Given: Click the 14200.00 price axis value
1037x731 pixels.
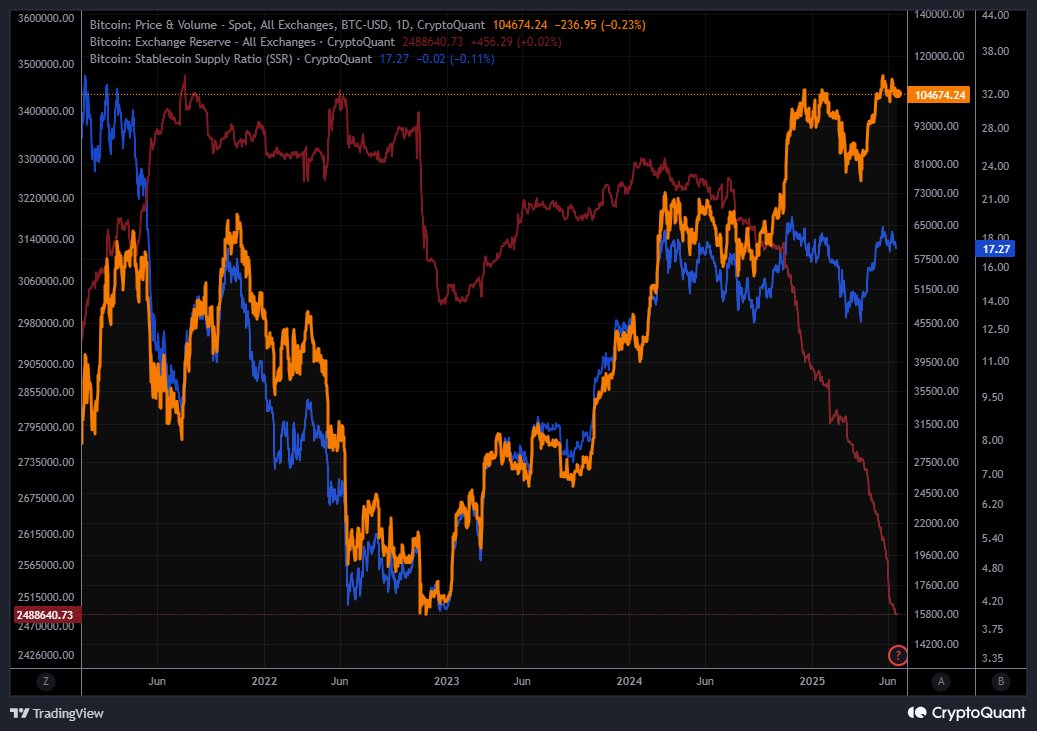Looking at the screenshot, I should click(936, 644).
